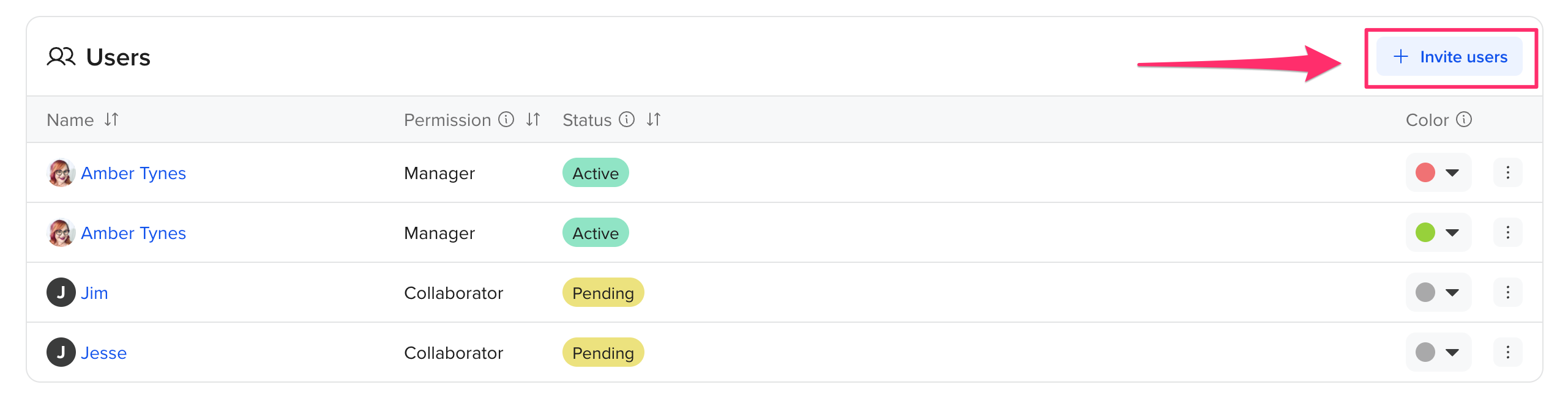Open Jesse's user profile link
This screenshot has height=401, width=1568.
[x=103, y=353]
